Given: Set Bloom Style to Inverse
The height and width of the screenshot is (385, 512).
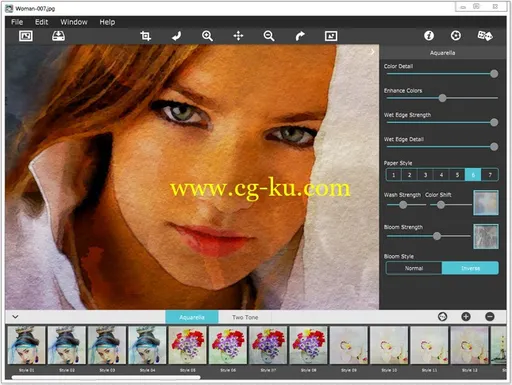Looking at the screenshot, I should 470,268.
